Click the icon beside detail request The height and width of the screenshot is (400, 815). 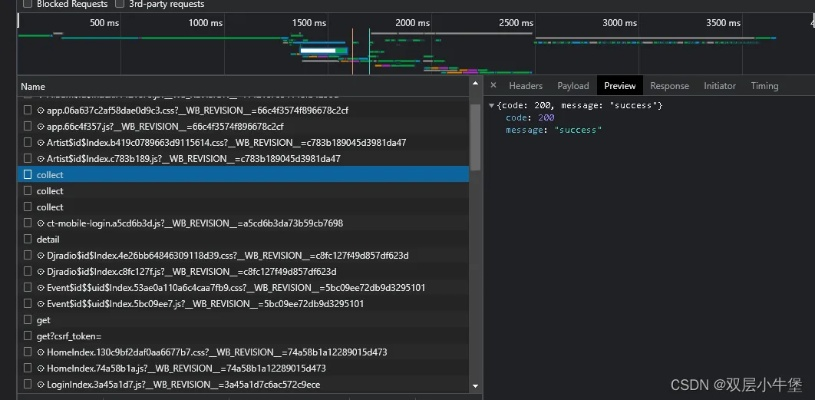click(28, 239)
